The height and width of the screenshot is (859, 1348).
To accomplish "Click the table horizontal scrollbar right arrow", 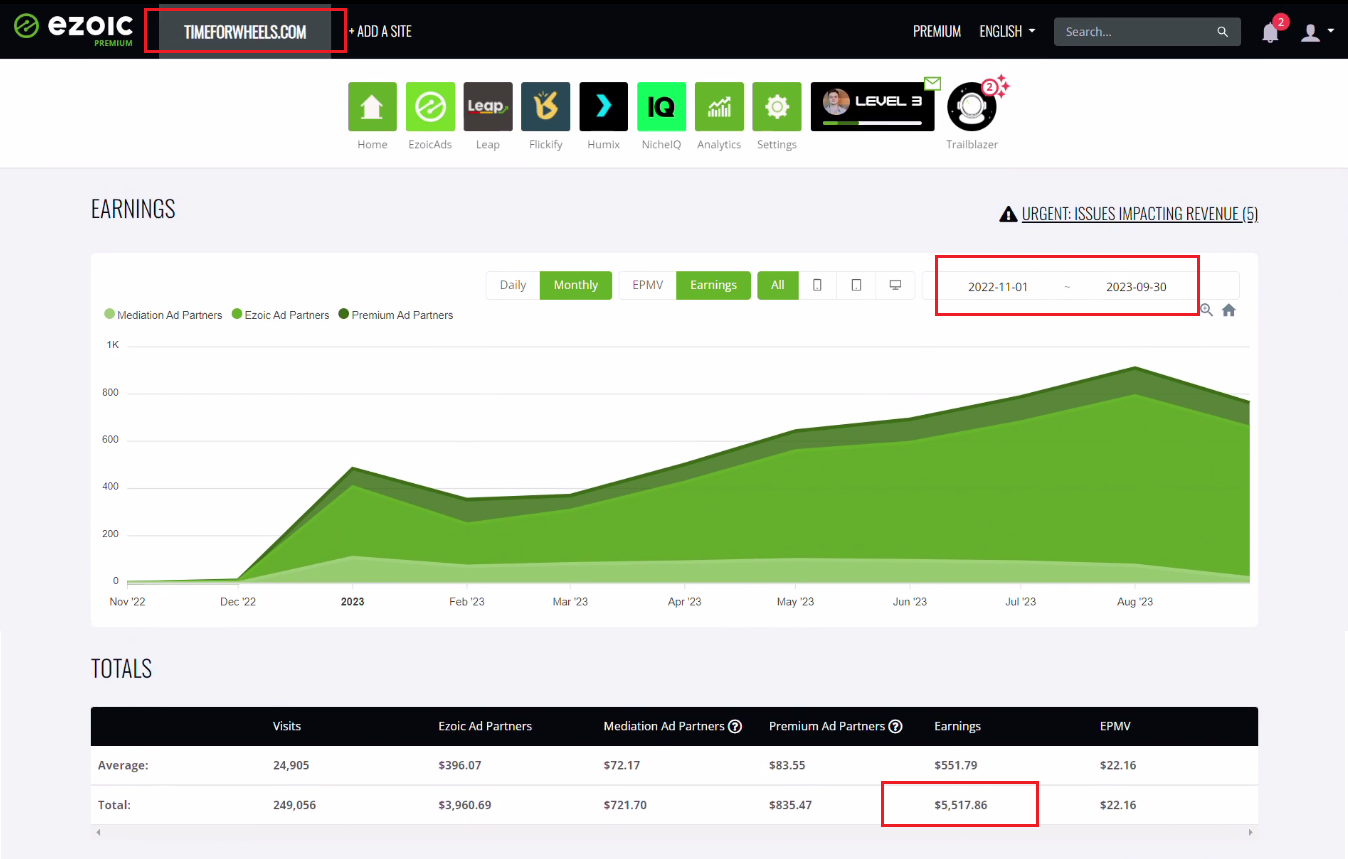I will pos(1252,832).
